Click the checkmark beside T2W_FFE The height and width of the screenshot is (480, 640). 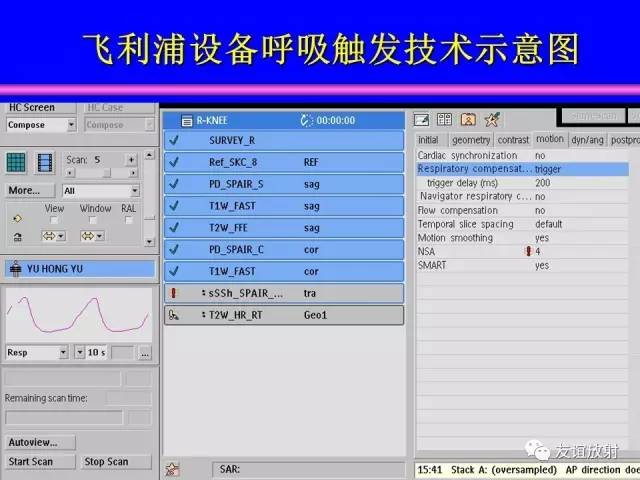coord(174,228)
